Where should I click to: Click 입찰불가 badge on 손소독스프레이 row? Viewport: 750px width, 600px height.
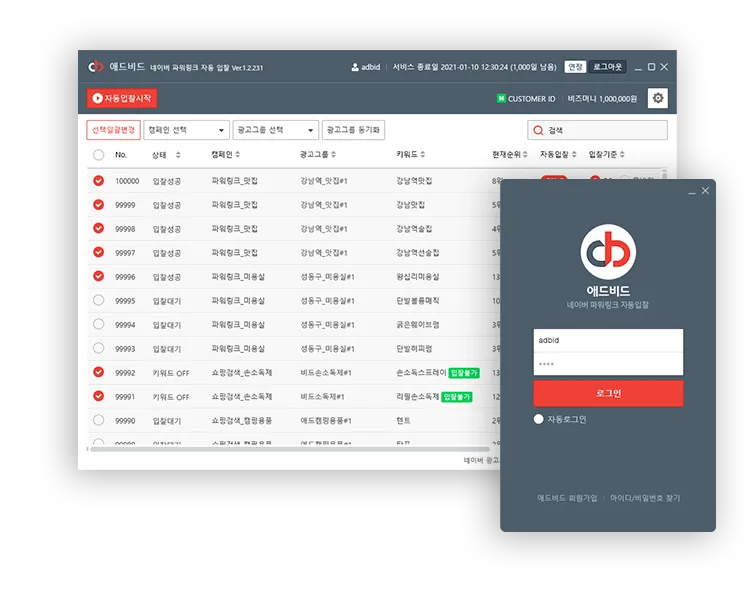pos(464,373)
